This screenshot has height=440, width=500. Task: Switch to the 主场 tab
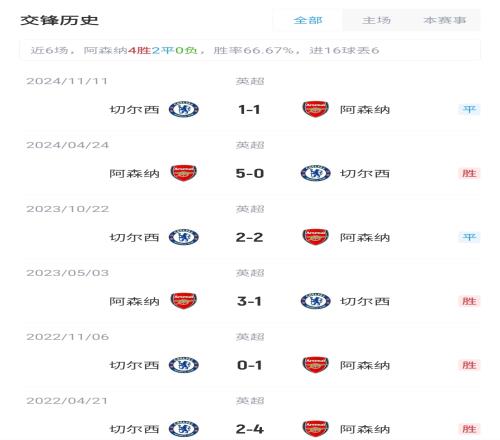click(376, 20)
